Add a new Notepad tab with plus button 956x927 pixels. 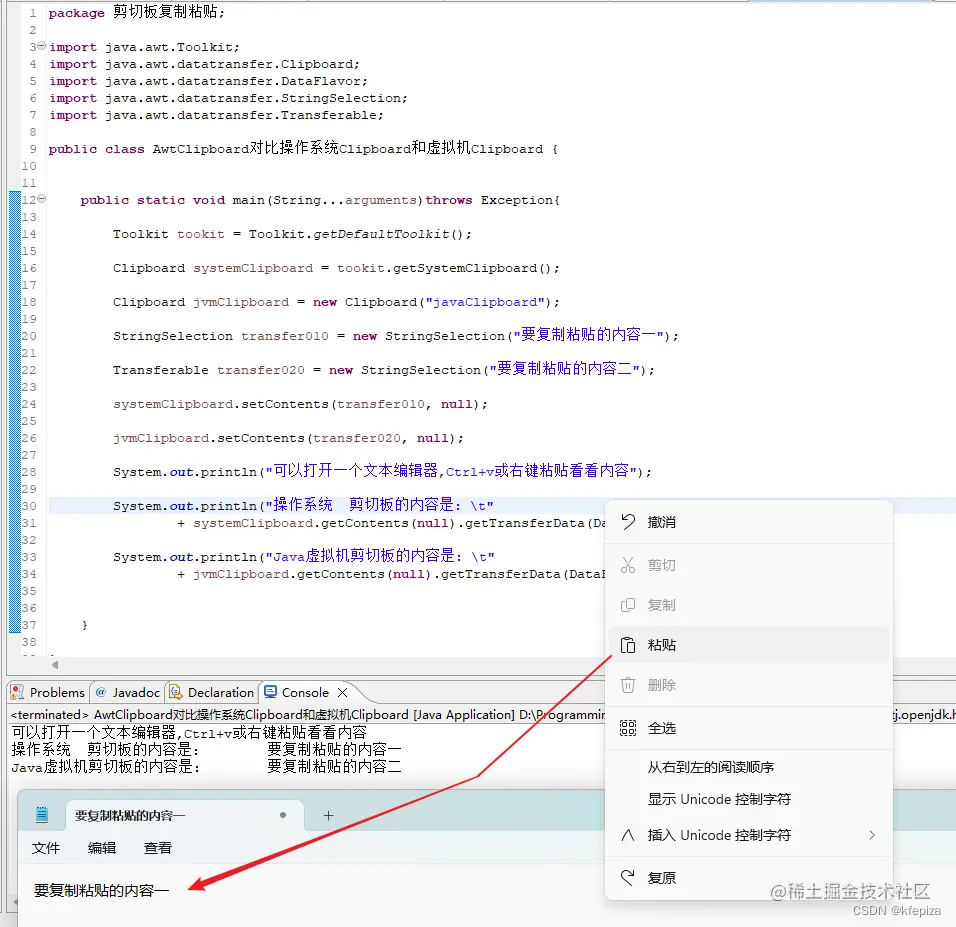point(329,815)
